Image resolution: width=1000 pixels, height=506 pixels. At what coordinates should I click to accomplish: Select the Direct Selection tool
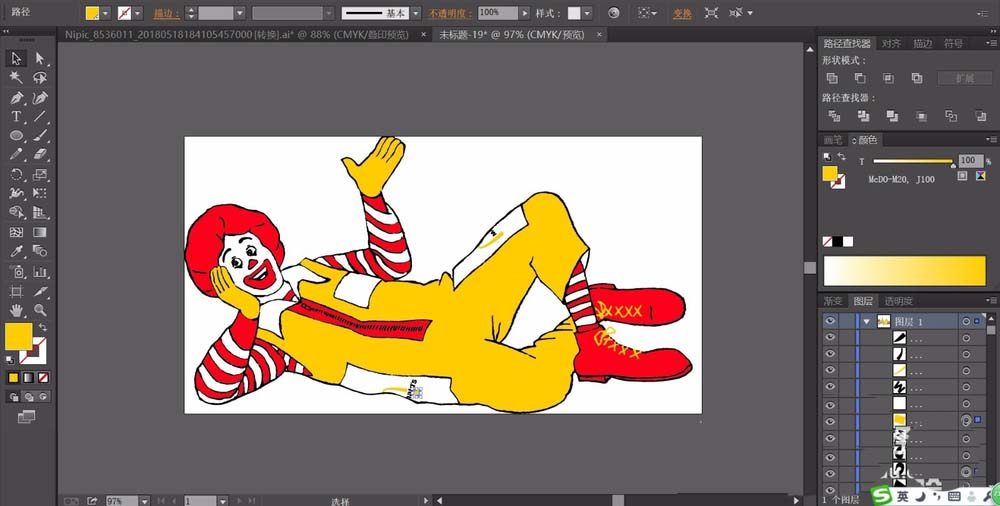tap(40, 59)
